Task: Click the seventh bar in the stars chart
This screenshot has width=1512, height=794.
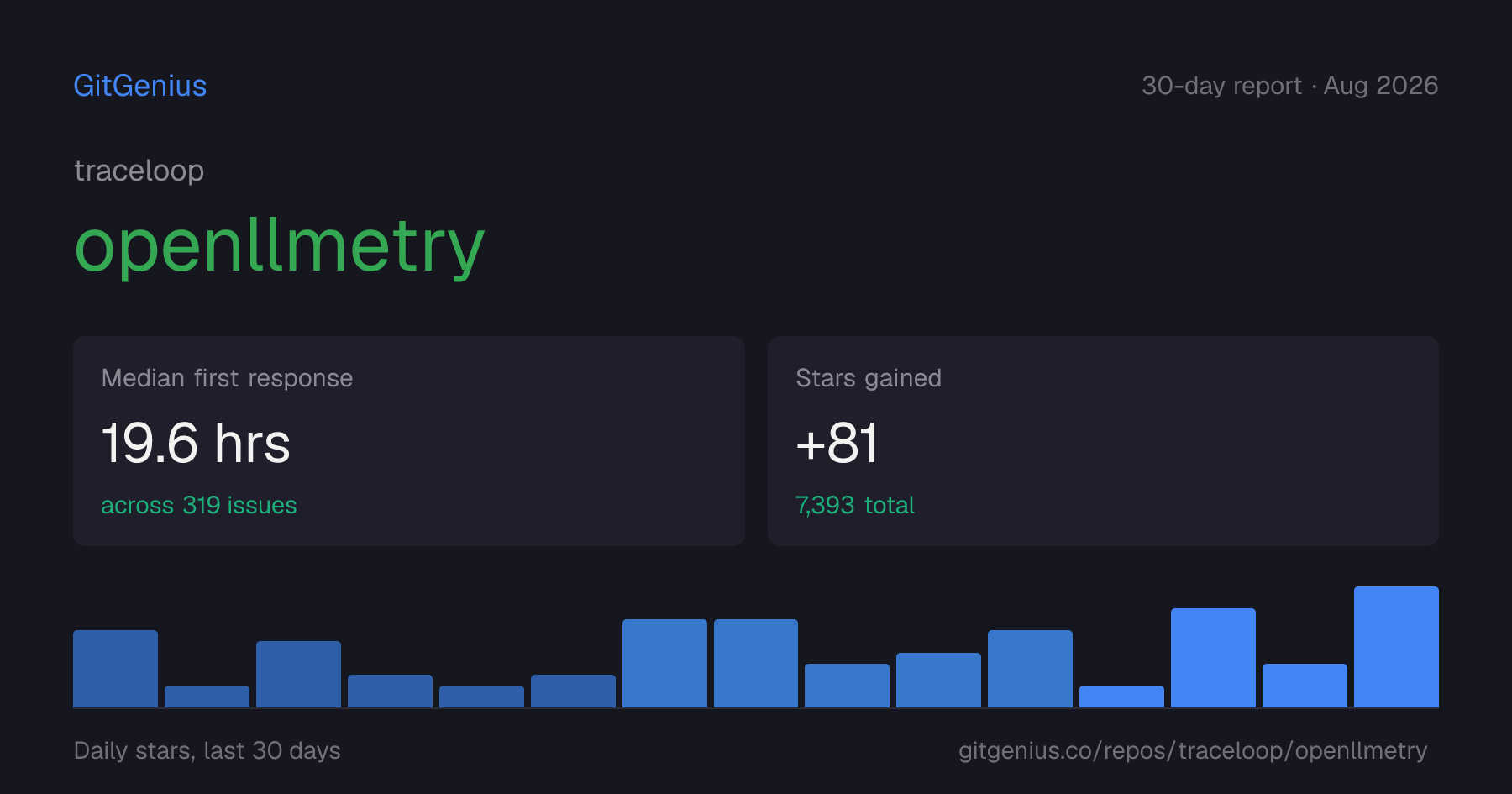Action: 664,663
